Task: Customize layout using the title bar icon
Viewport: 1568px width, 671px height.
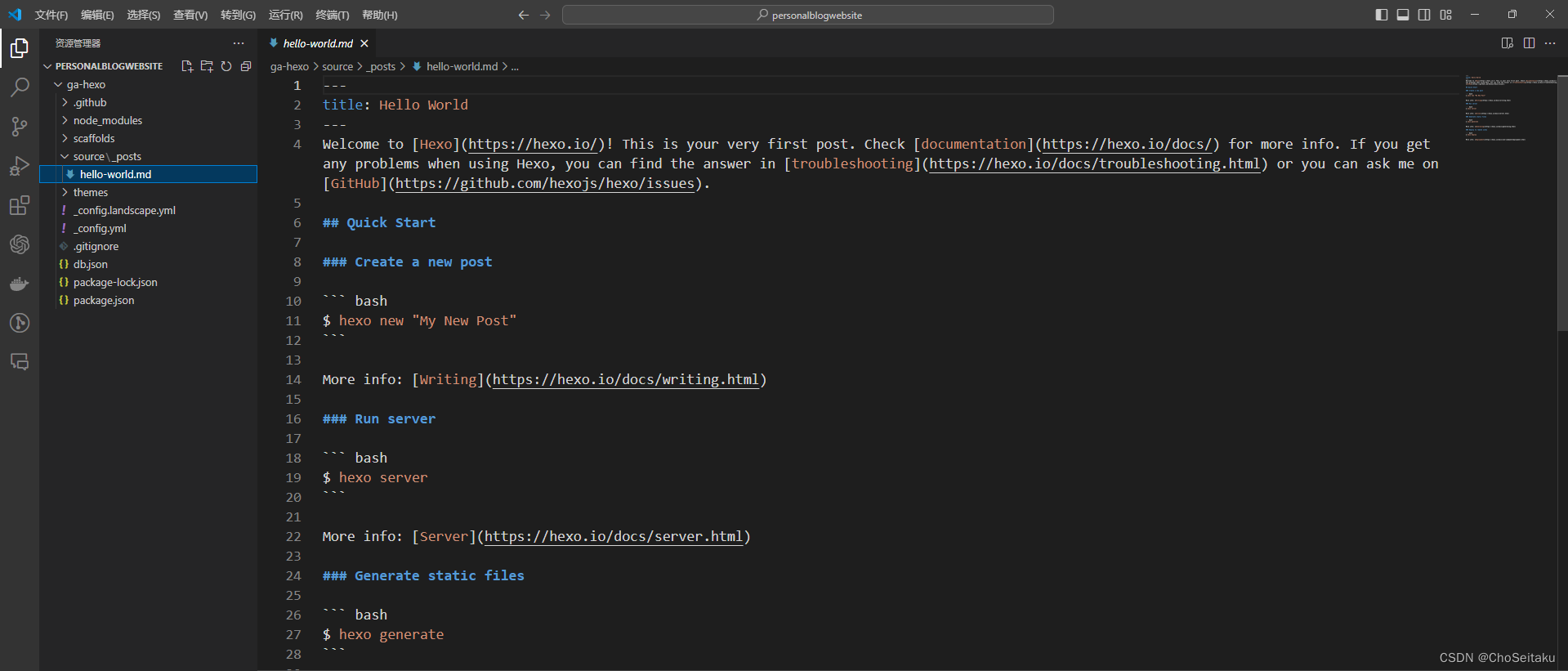Action: (x=1446, y=15)
